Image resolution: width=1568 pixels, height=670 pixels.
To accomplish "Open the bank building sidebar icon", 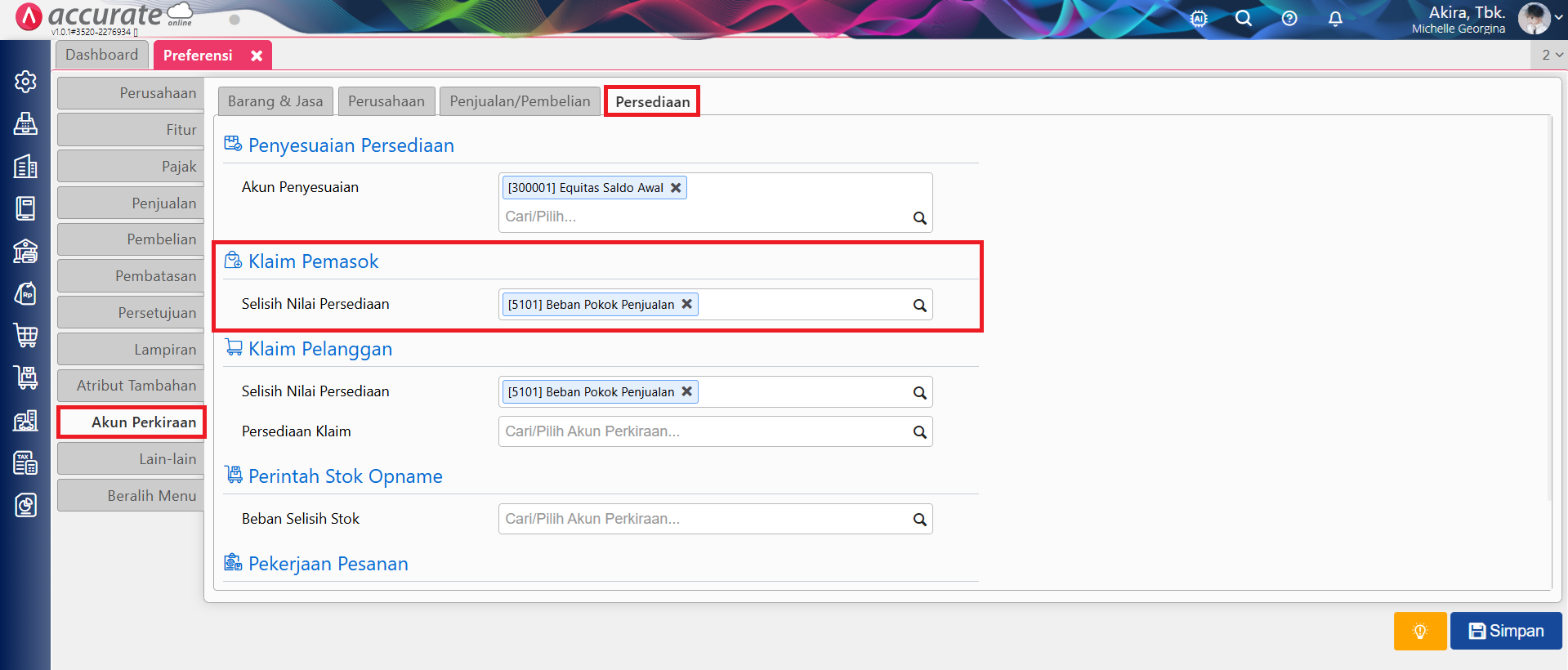I will tap(25, 251).
